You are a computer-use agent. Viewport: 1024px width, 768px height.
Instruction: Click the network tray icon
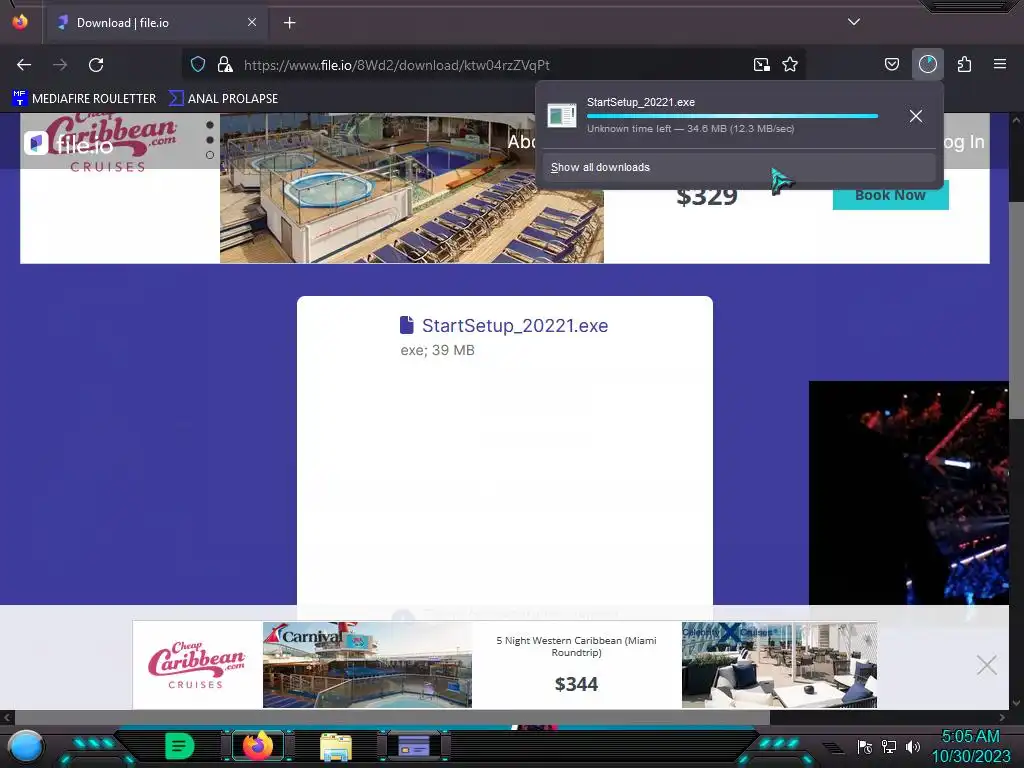point(889,746)
